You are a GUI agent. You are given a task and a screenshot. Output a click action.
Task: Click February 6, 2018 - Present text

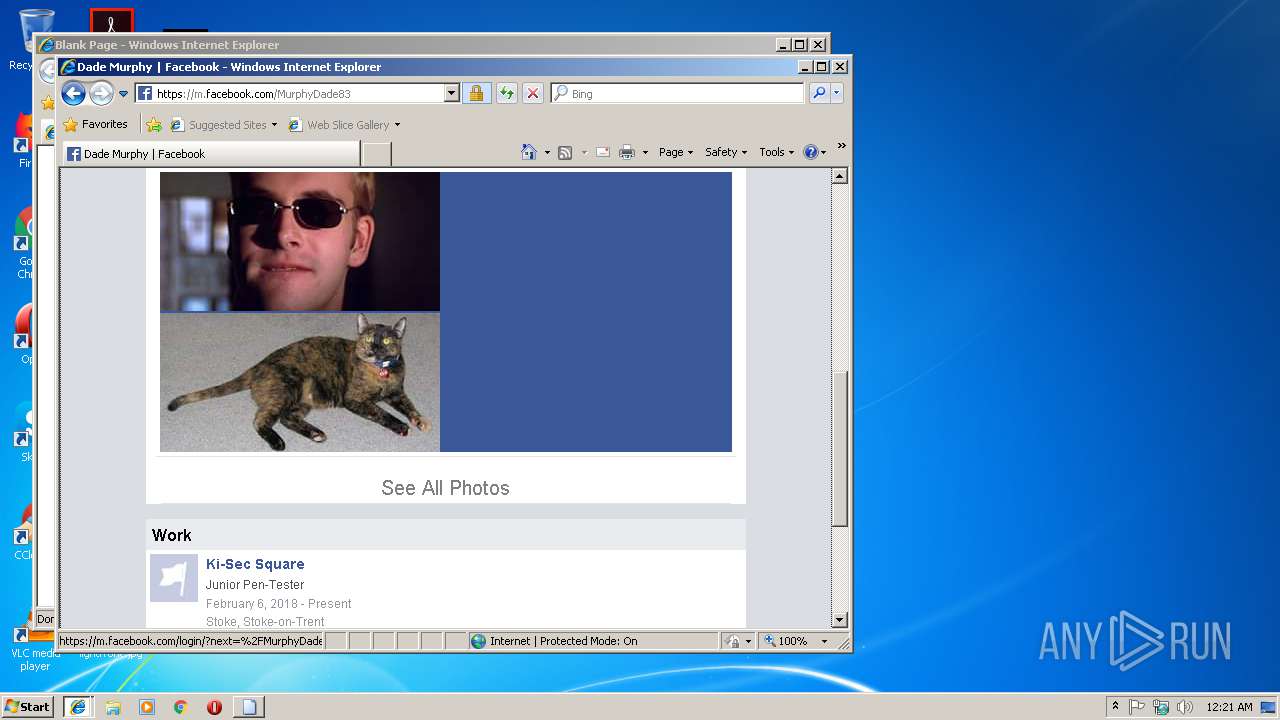pos(279,604)
